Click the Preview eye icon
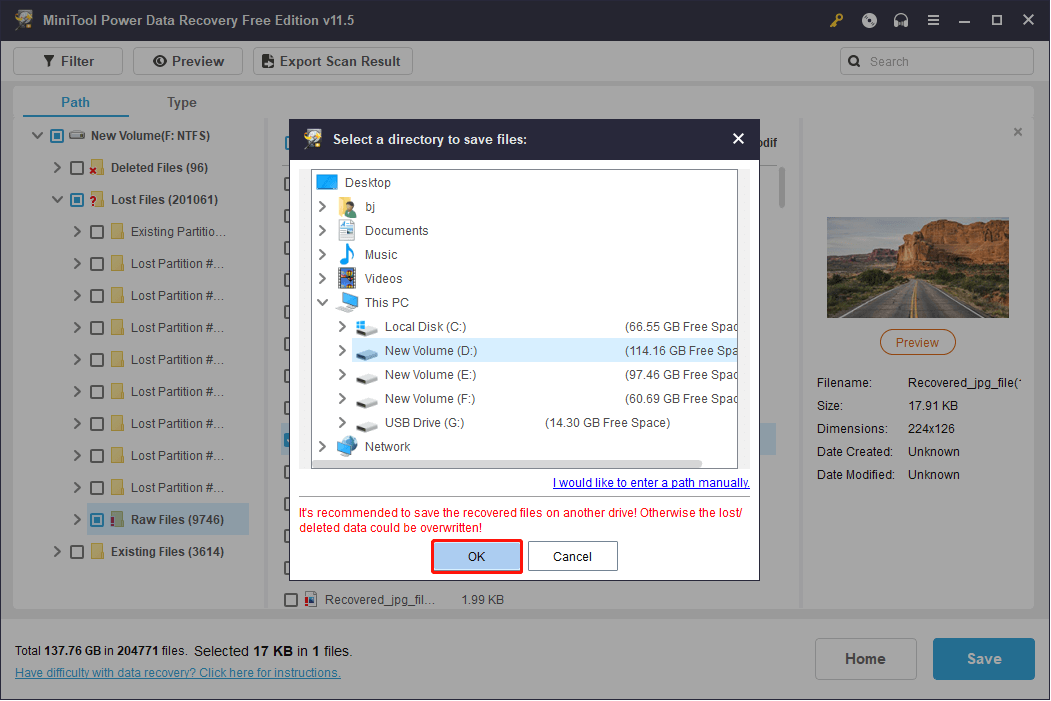Viewport: 1051px width, 701px height. point(161,61)
